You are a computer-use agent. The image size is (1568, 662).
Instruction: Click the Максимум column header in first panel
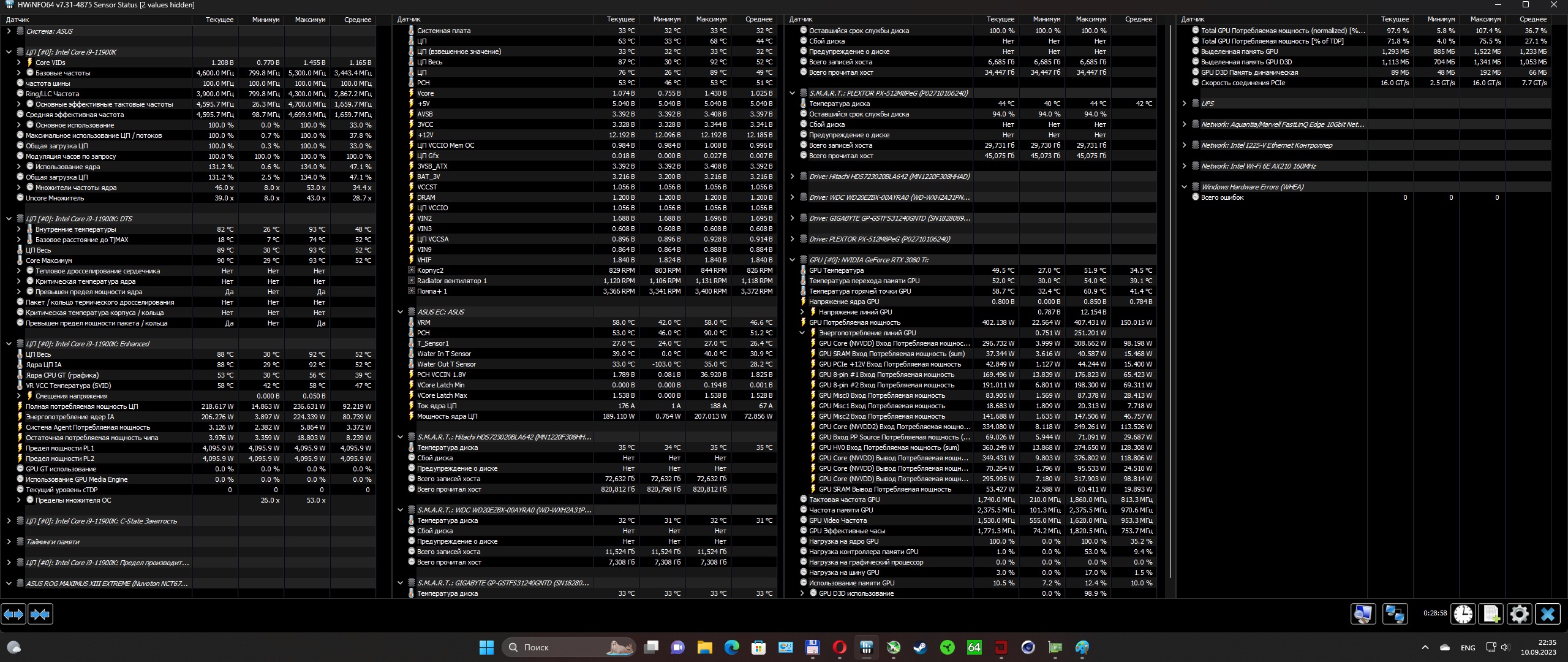coord(309,20)
